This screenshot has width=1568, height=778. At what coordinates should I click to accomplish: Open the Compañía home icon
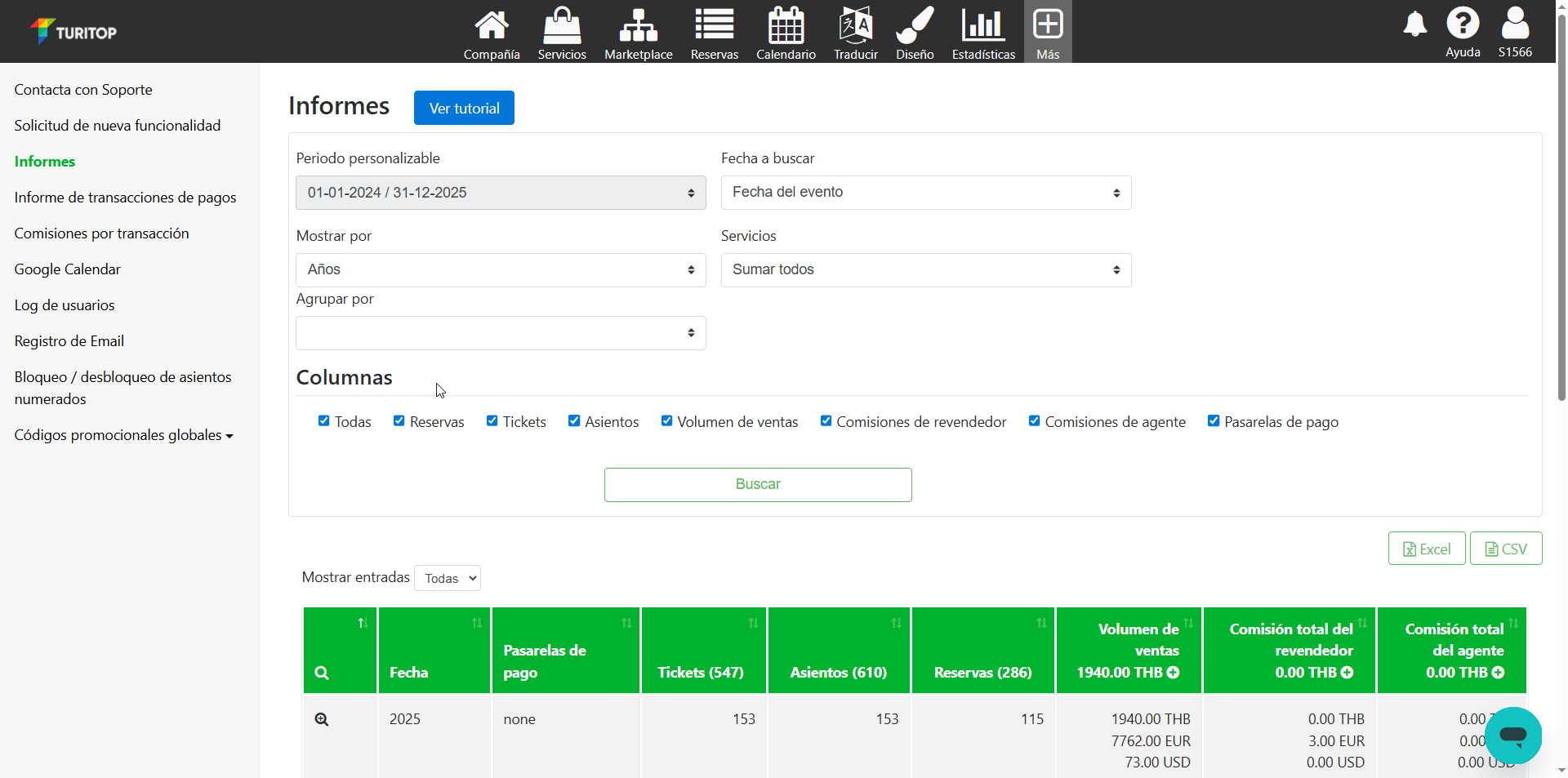491,25
